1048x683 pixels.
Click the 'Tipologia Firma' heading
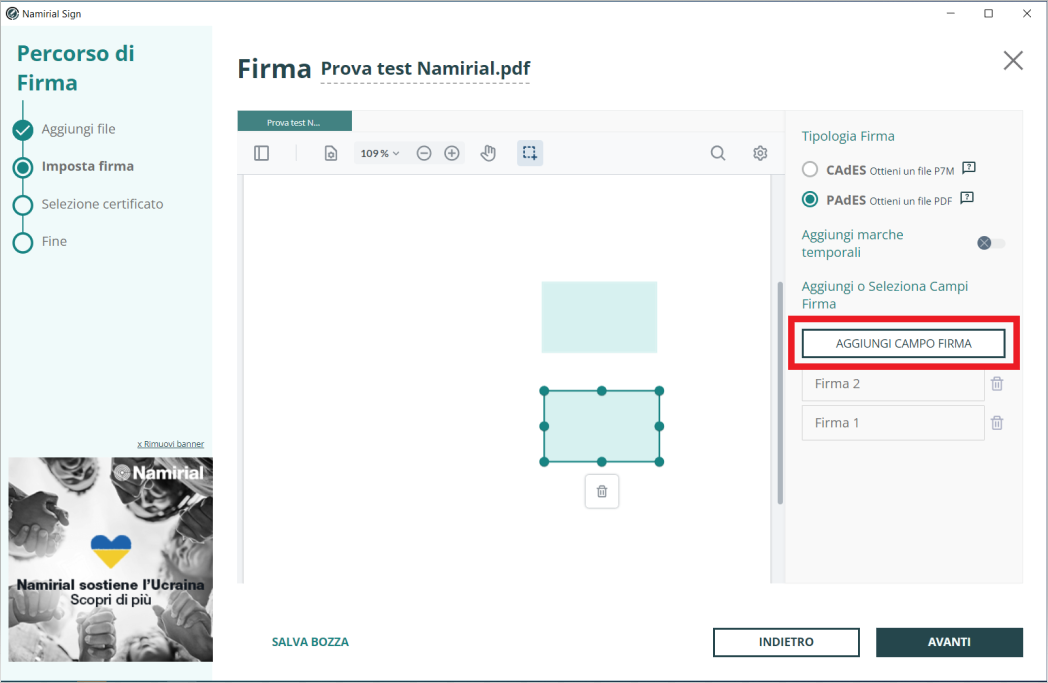[847, 136]
